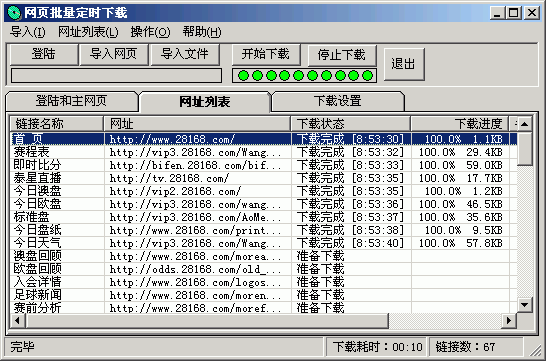
Task: Click 下载耗时：00:10 in status bar
Action: pos(377,347)
